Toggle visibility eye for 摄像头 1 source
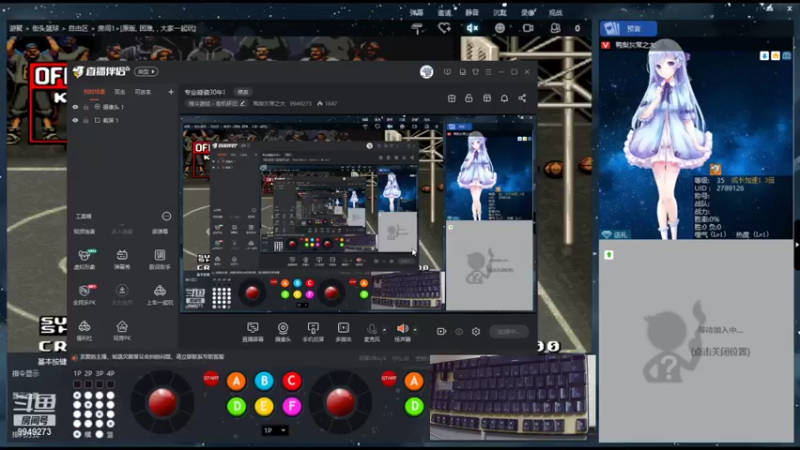Image resolution: width=800 pixels, height=450 pixels. pyautogui.click(x=76, y=107)
